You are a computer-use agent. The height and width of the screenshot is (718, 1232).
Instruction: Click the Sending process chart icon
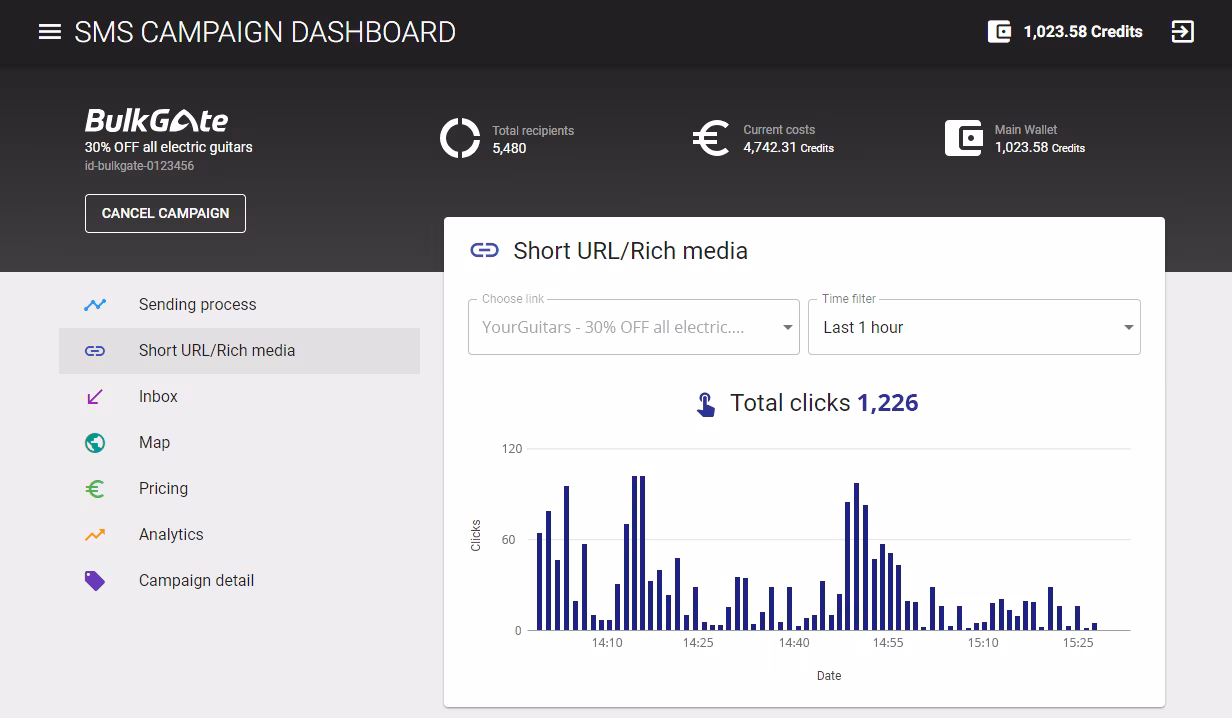click(95, 305)
